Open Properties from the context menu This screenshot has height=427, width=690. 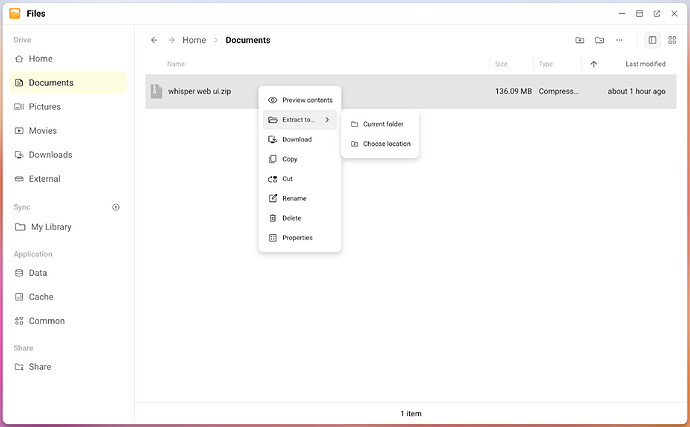300,238
